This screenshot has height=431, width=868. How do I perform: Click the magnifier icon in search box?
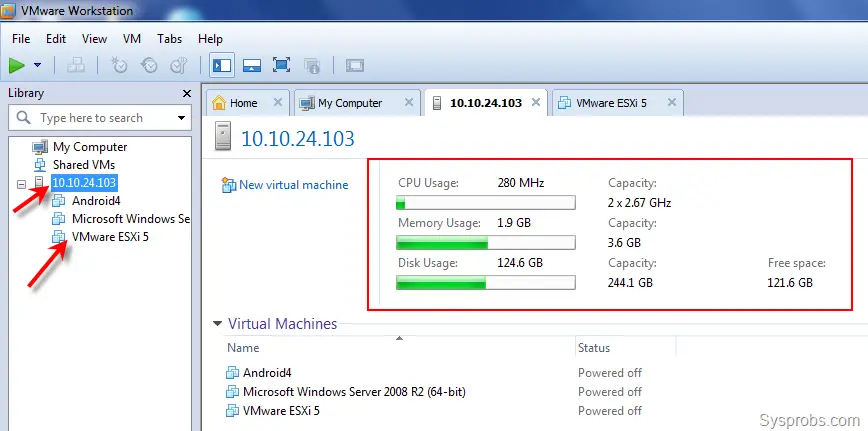pyautogui.click(x=23, y=117)
